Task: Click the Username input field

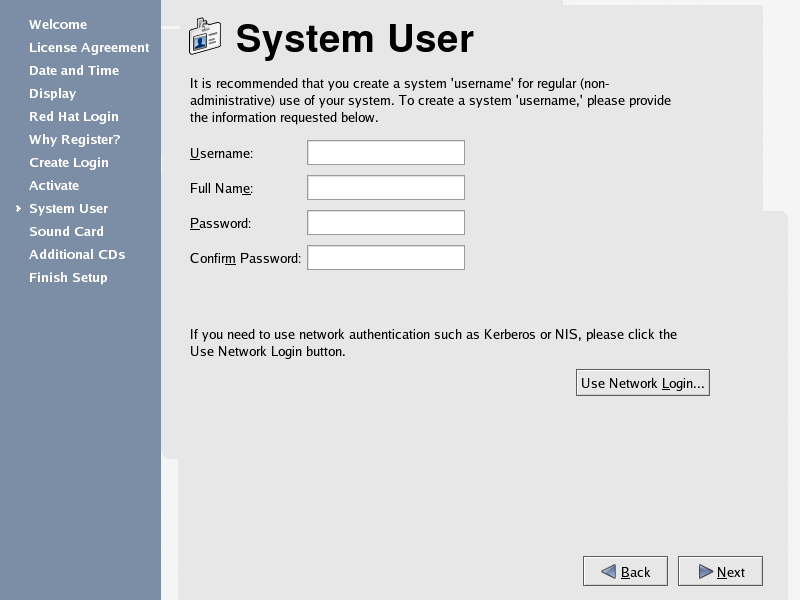Action: tap(385, 153)
